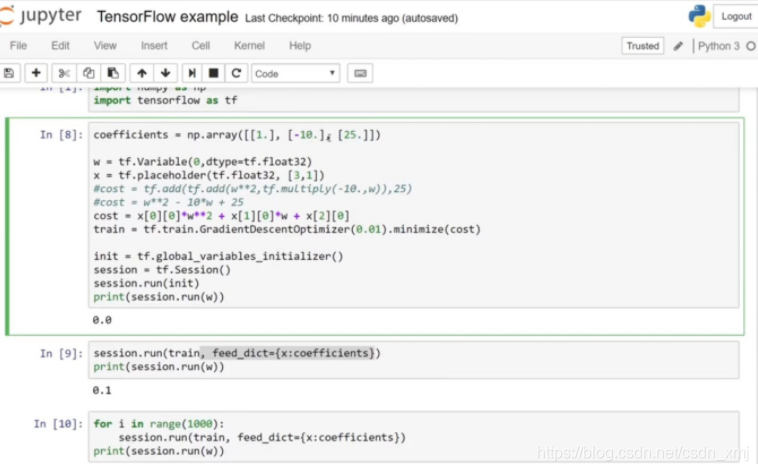Click inside the In [9] code cell
The width and height of the screenshot is (758, 471).
point(413,360)
